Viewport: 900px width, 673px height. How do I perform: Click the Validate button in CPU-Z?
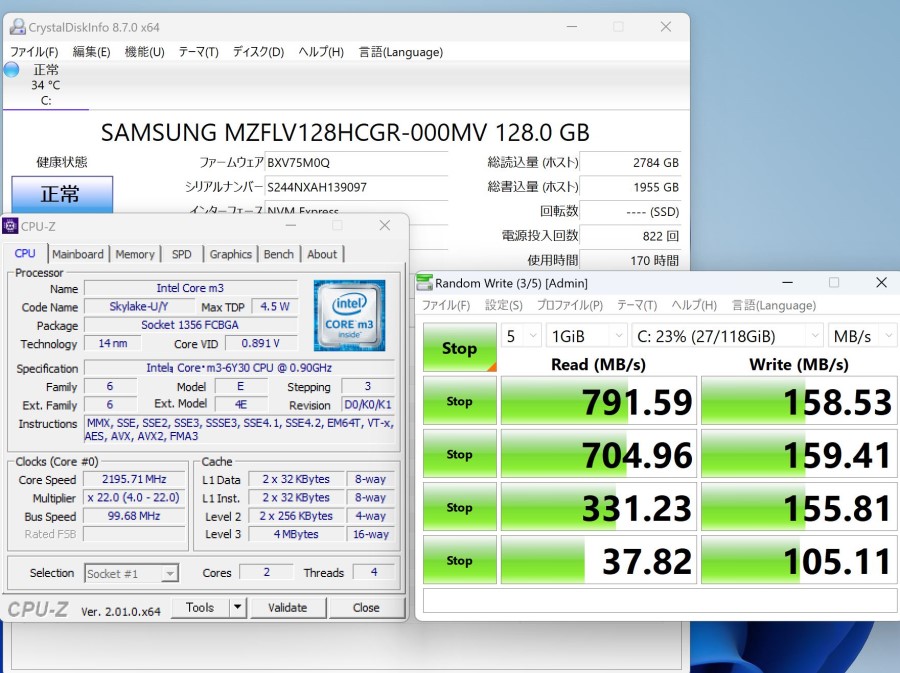point(288,607)
